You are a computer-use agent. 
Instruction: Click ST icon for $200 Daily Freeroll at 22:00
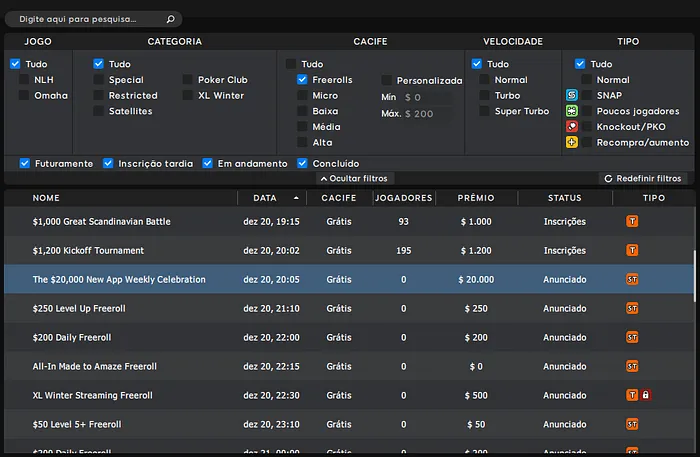coord(632,337)
